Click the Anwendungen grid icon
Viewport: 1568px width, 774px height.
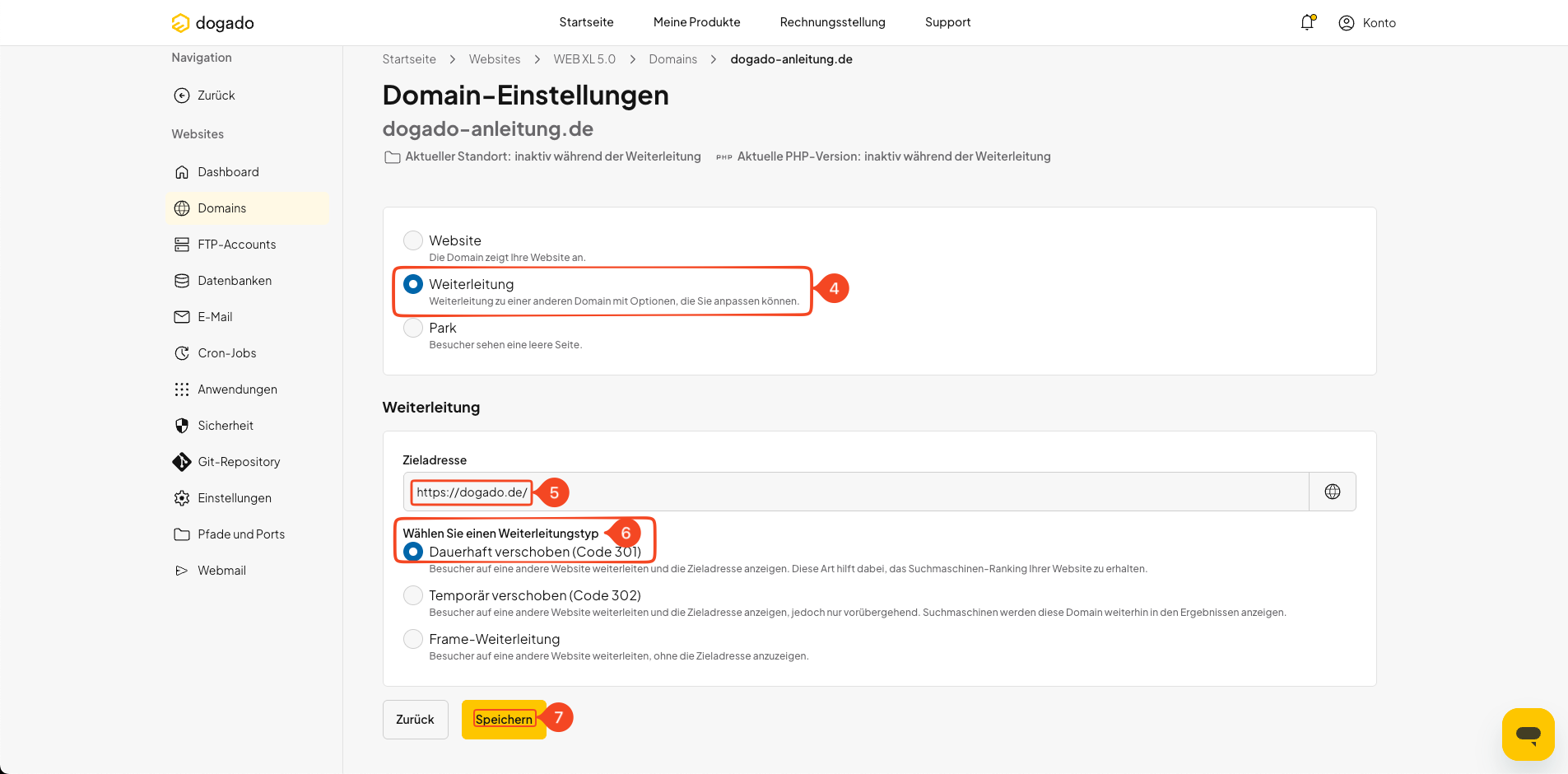[182, 389]
